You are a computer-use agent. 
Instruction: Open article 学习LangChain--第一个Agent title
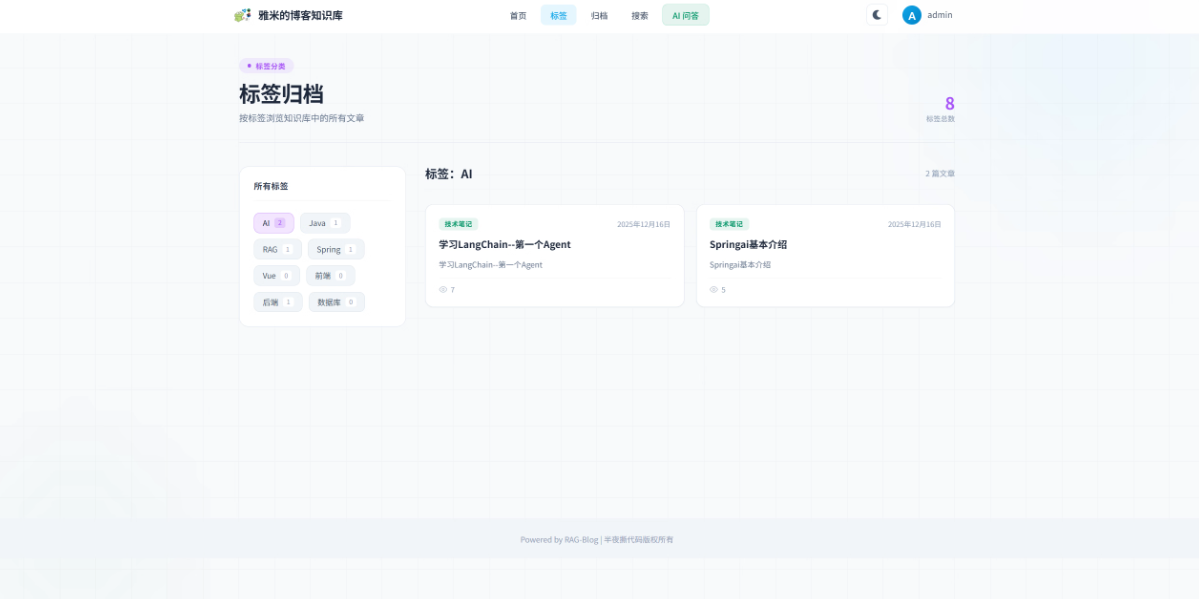pyautogui.click(x=505, y=245)
